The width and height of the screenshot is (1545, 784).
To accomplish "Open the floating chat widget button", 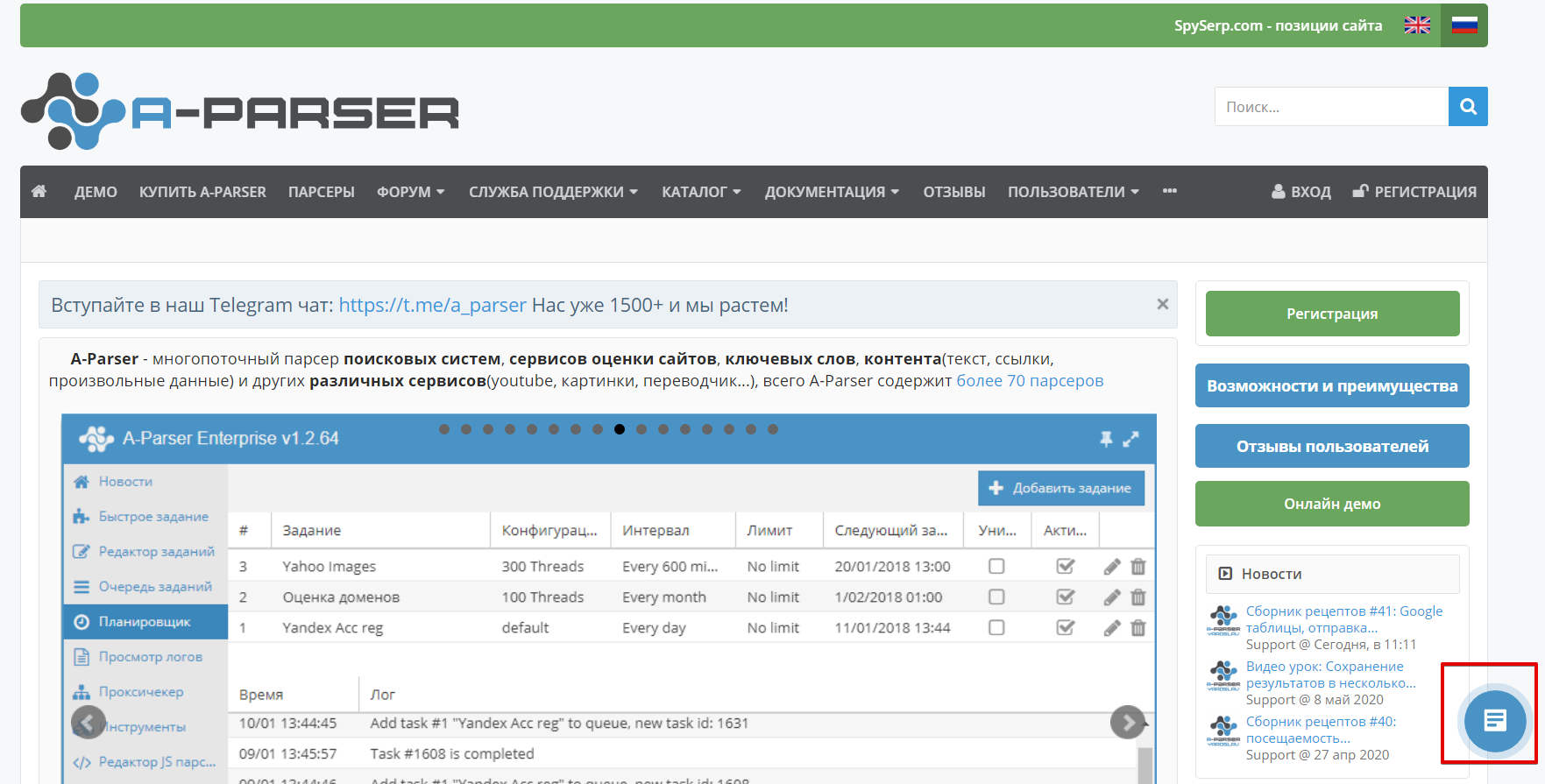I will tap(1495, 720).
